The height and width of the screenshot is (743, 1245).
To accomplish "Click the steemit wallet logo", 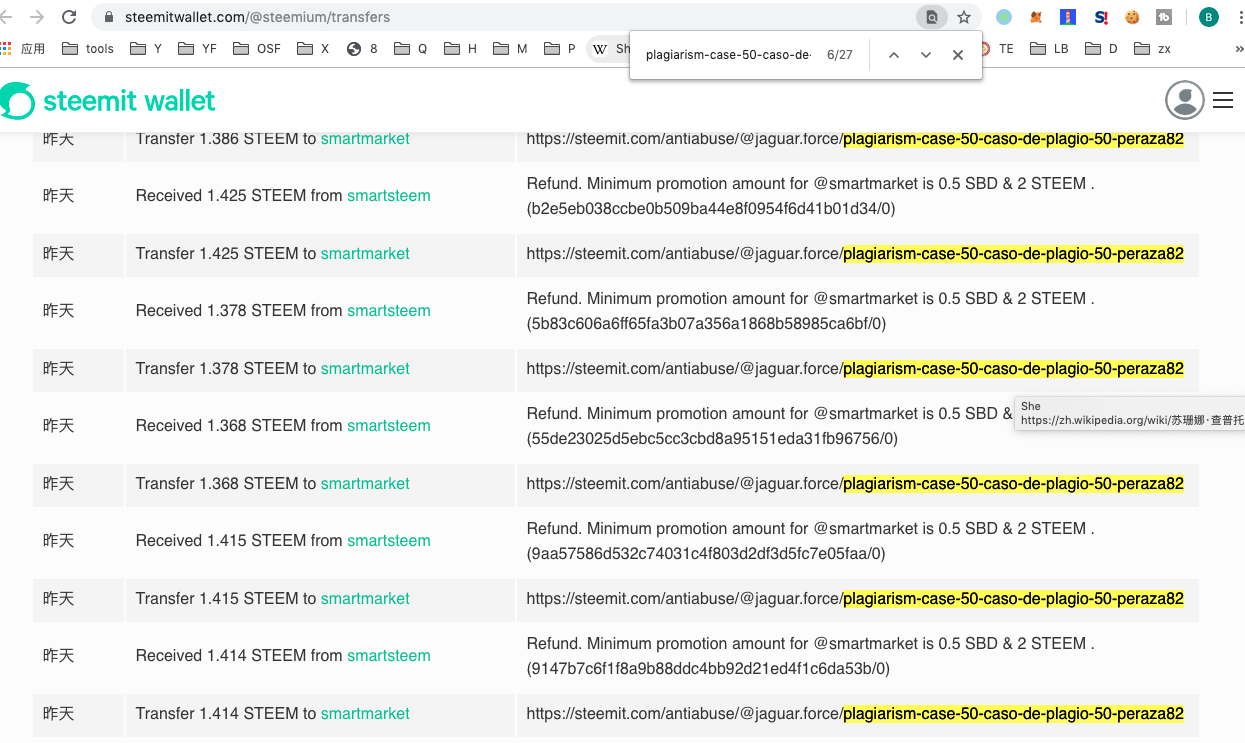I will click(108, 101).
